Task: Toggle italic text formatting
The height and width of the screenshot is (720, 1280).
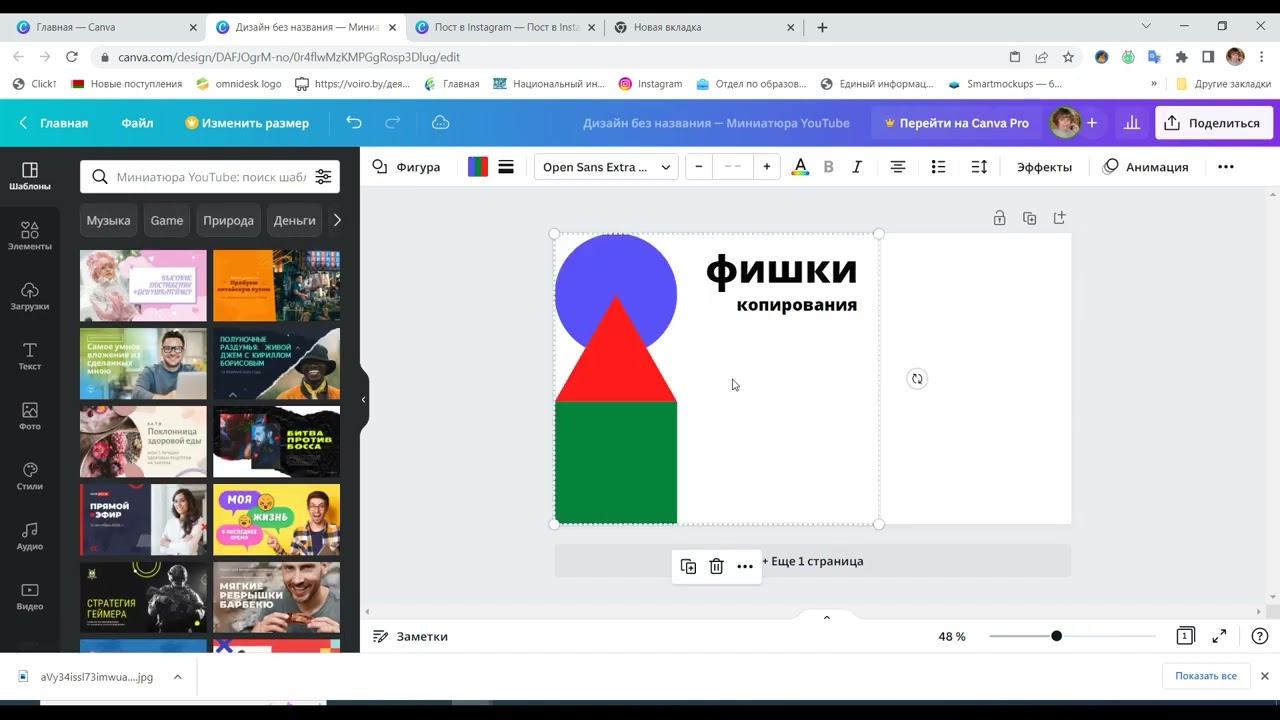Action: pos(857,167)
